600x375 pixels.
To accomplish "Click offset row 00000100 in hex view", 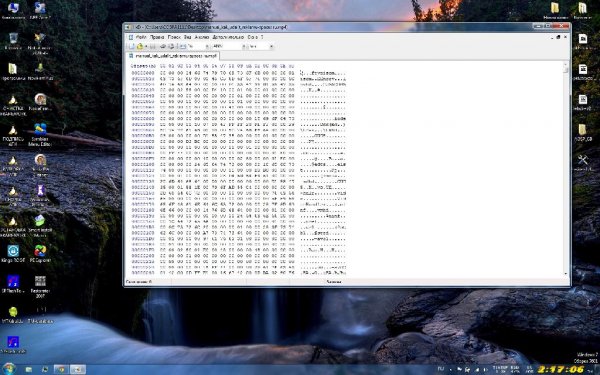I will click(143, 165).
